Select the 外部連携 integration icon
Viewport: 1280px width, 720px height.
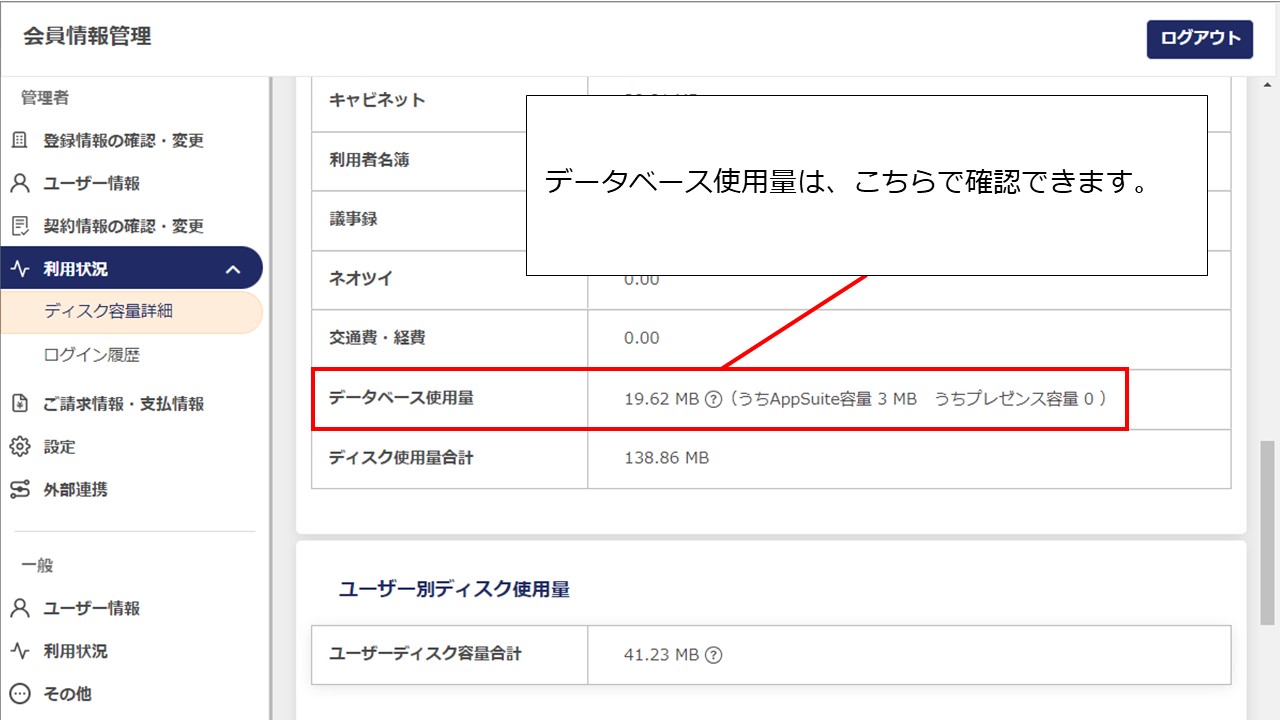[x=22, y=489]
